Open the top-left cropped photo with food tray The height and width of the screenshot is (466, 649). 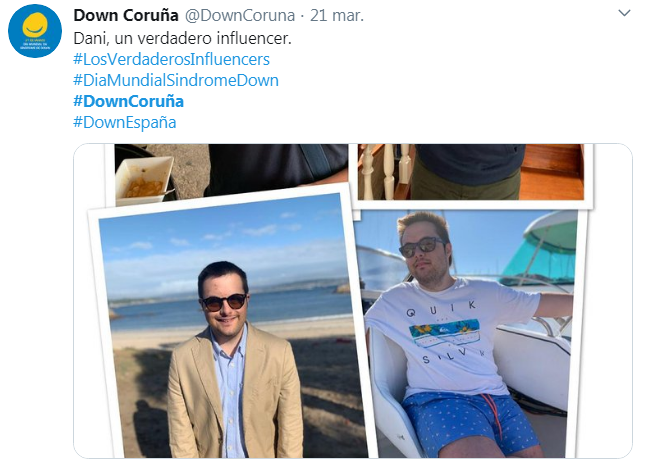click(231, 172)
